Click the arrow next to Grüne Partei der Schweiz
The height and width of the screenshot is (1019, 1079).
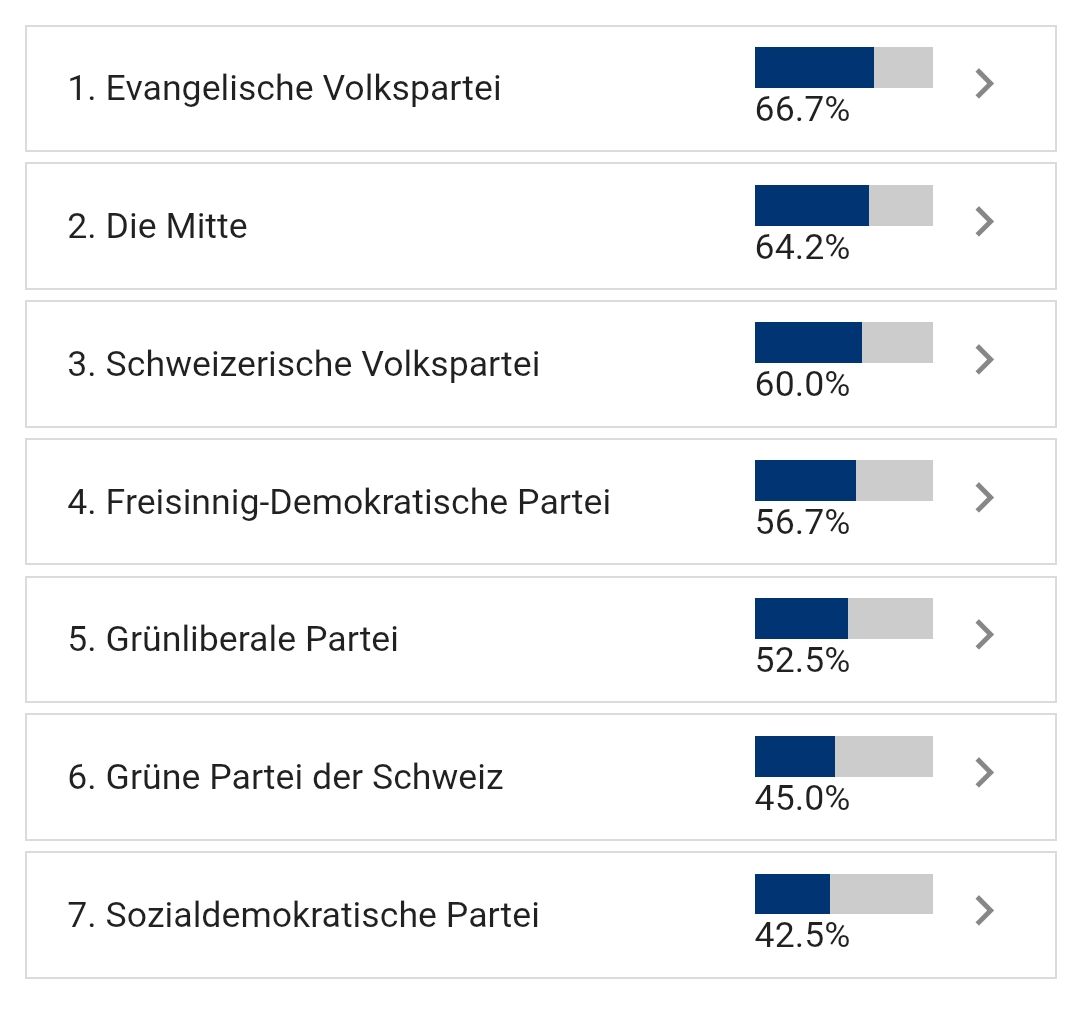[984, 772]
